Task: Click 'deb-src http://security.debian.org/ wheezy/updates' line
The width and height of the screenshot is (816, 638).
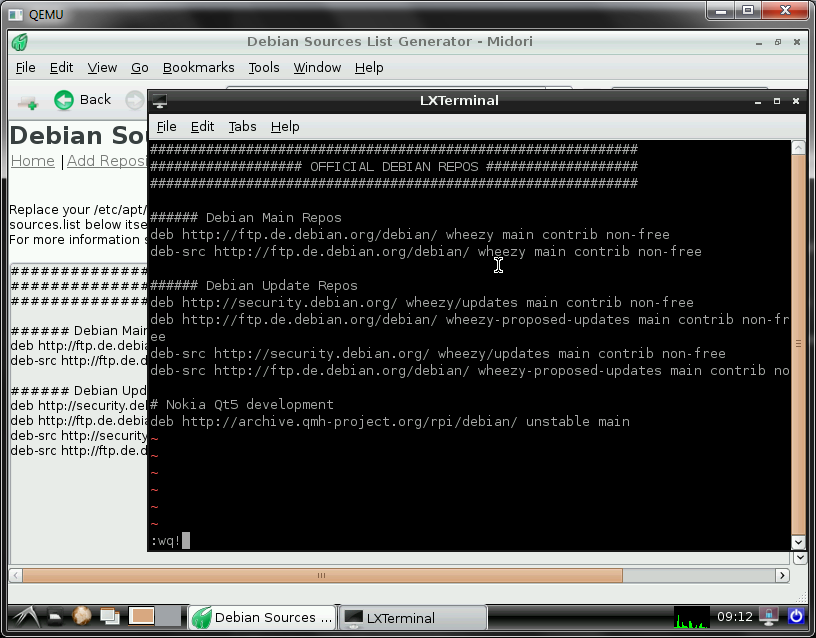Action: [x=438, y=353]
